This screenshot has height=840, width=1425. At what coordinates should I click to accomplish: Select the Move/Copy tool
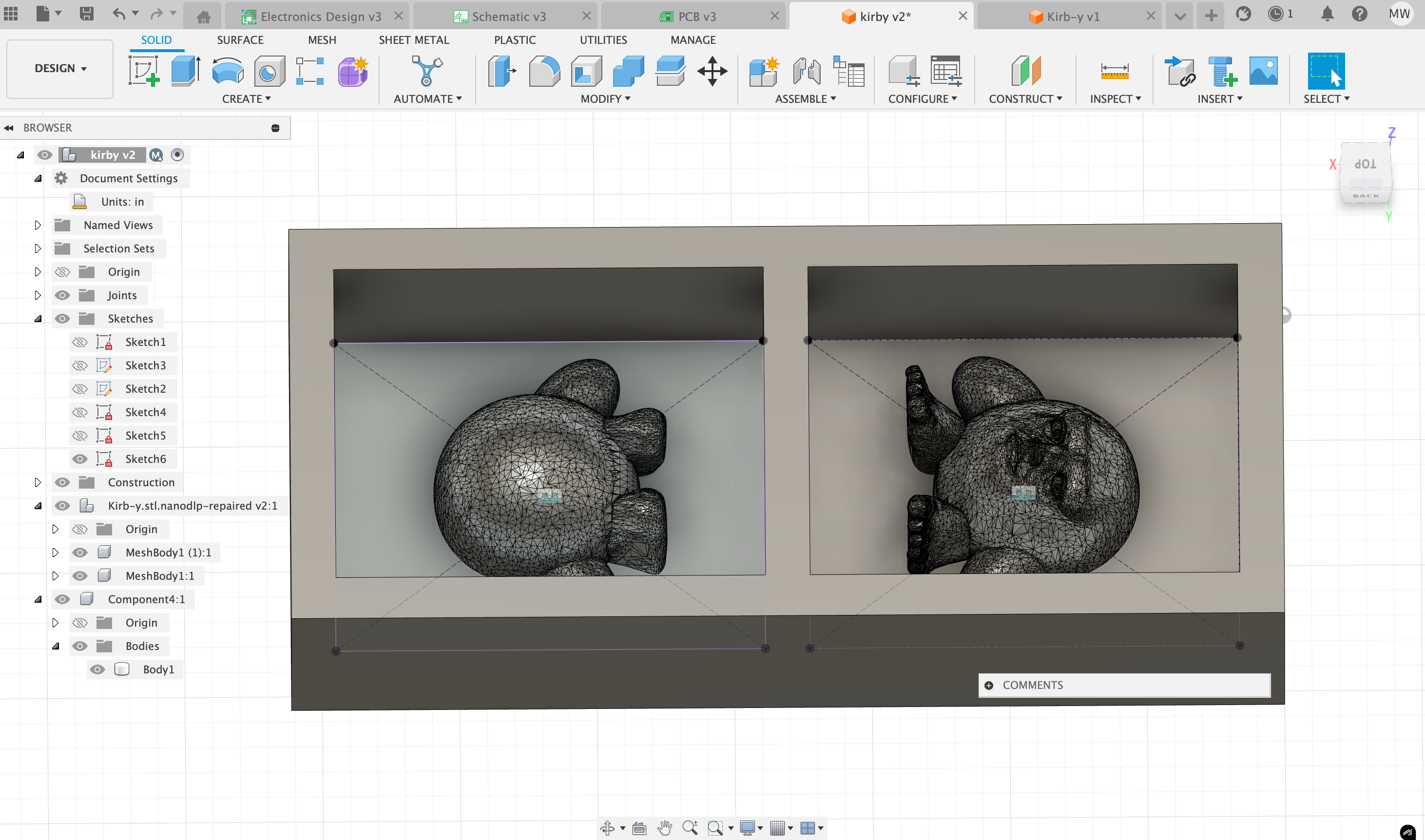(x=712, y=71)
